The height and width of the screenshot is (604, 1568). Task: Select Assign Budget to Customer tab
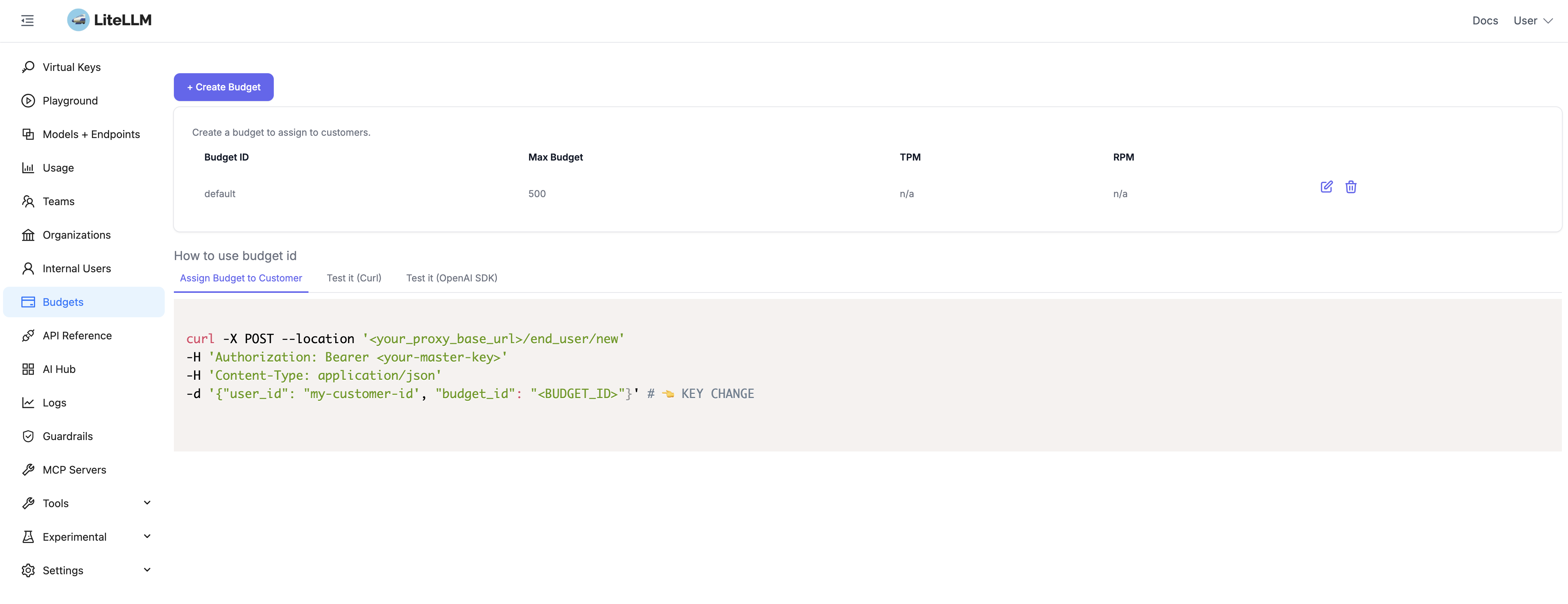(241, 278)
